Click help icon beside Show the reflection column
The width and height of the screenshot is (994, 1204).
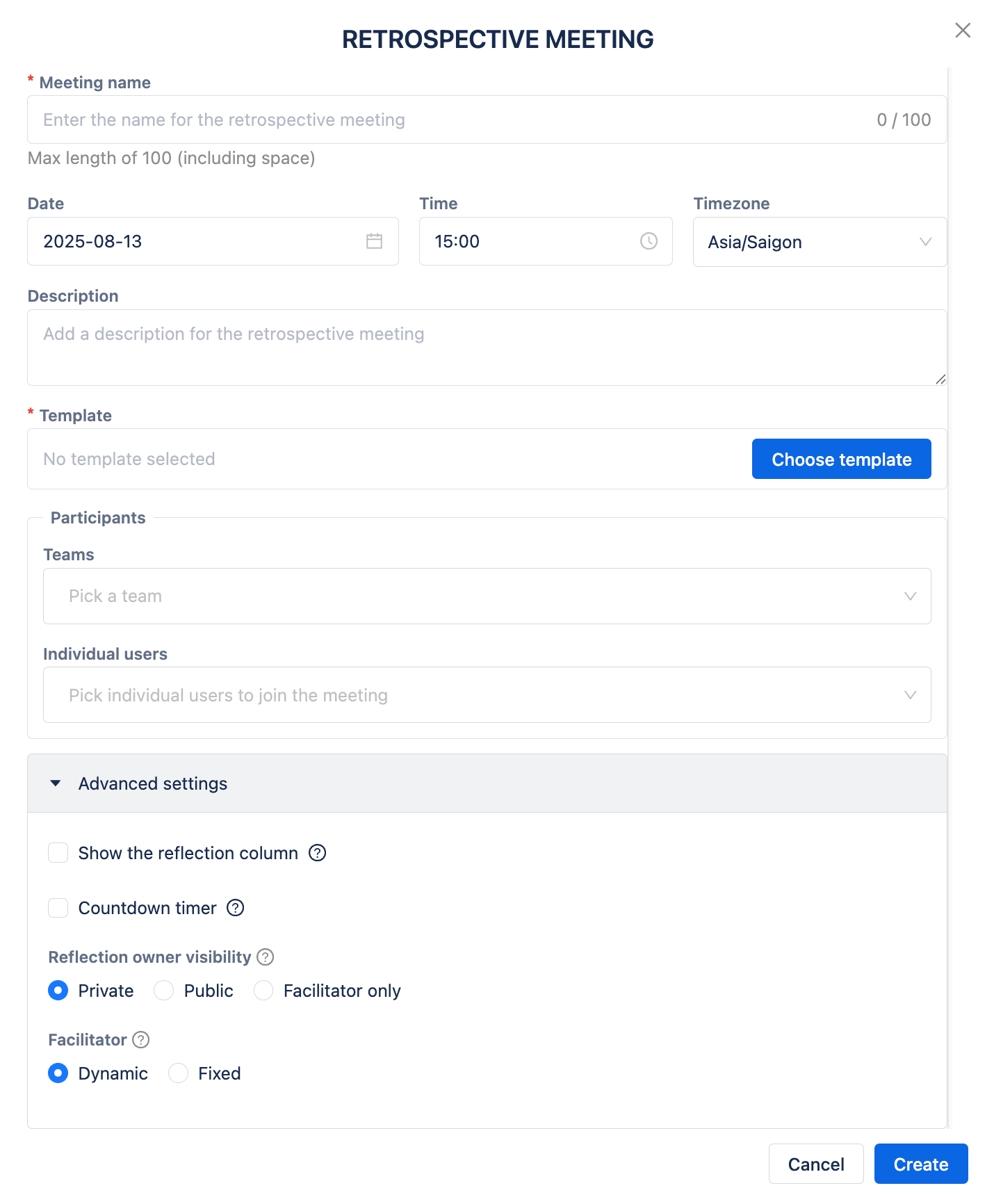(x=317, y=853)
